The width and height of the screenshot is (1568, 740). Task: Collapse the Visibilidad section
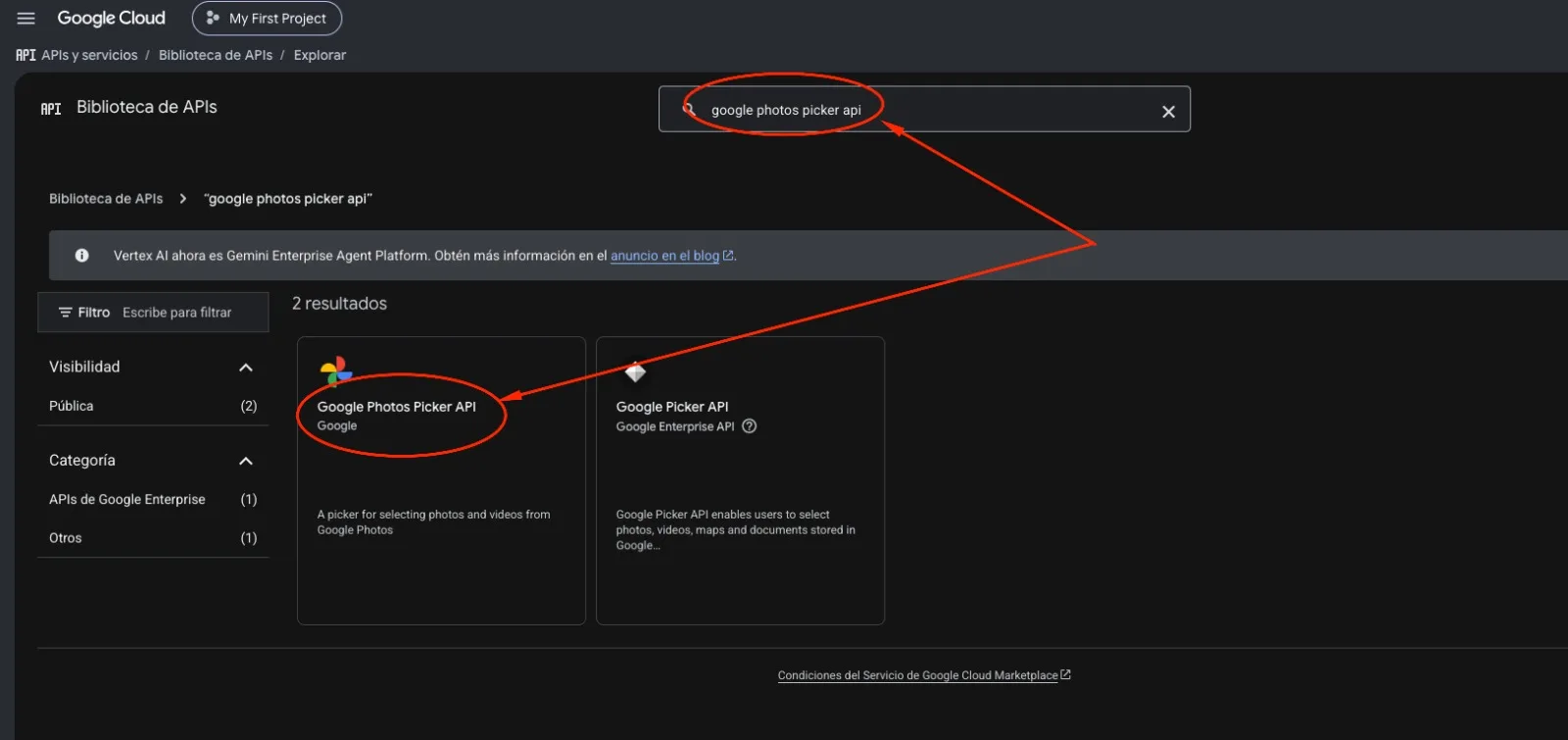(246, 368)
